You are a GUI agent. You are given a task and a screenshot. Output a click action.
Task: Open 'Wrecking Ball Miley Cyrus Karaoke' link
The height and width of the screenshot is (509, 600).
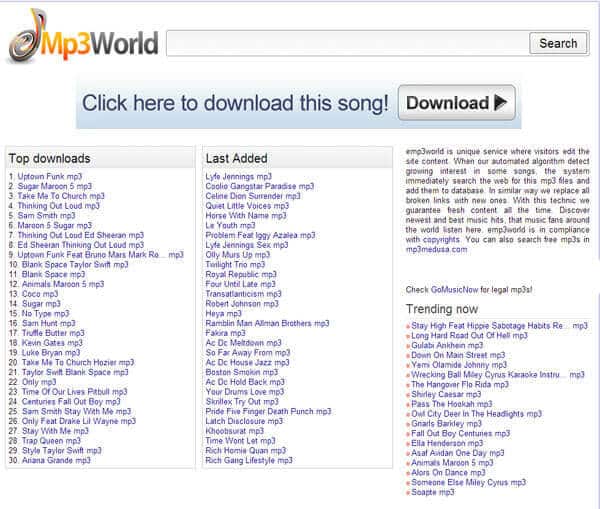(x=498, y=375)
